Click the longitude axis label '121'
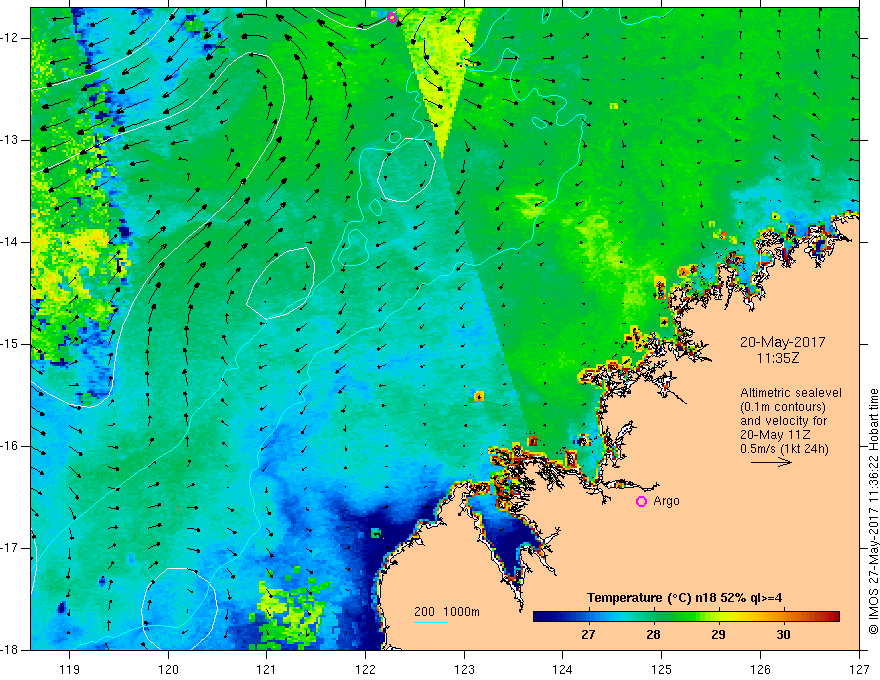Image resolution: width=880 pixels, height=680 pixels. [x=267, y=669]
